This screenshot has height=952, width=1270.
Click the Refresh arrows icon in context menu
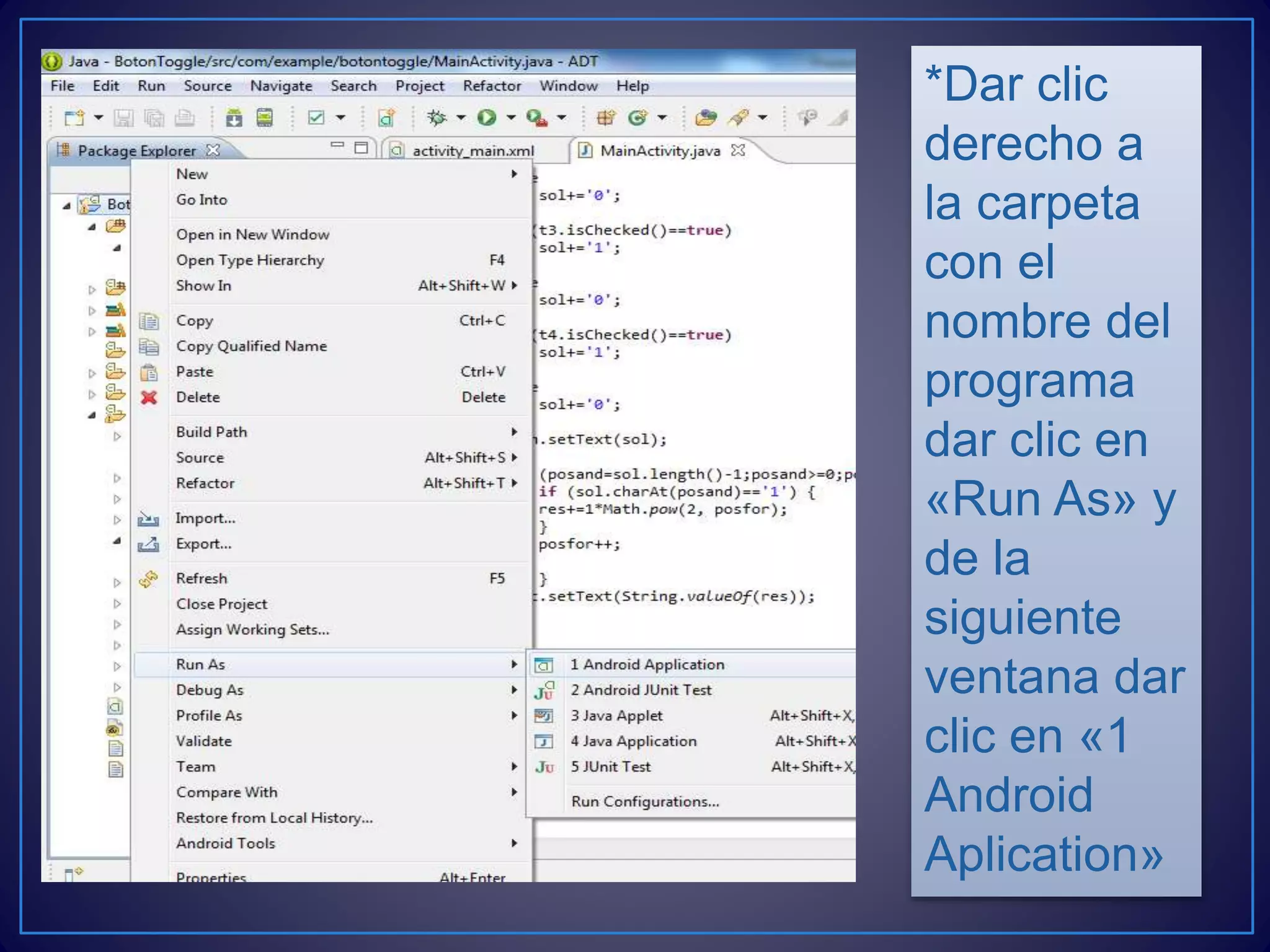click(148, 579)
